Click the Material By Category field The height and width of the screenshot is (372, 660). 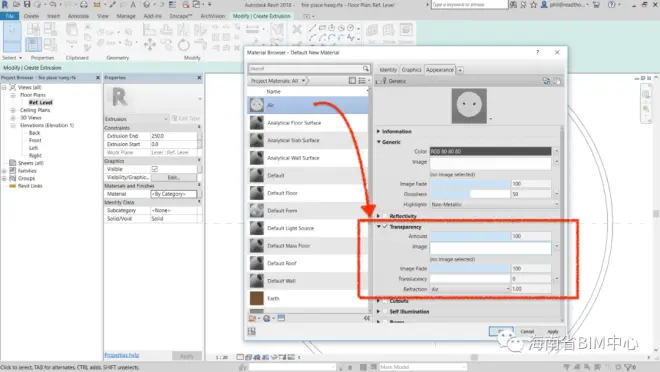click(x=173, y=194)
